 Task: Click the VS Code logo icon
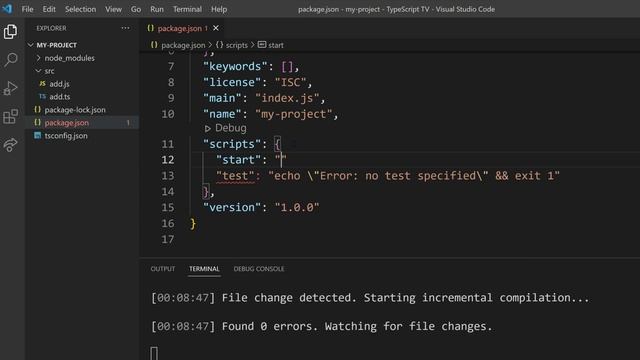7,9
